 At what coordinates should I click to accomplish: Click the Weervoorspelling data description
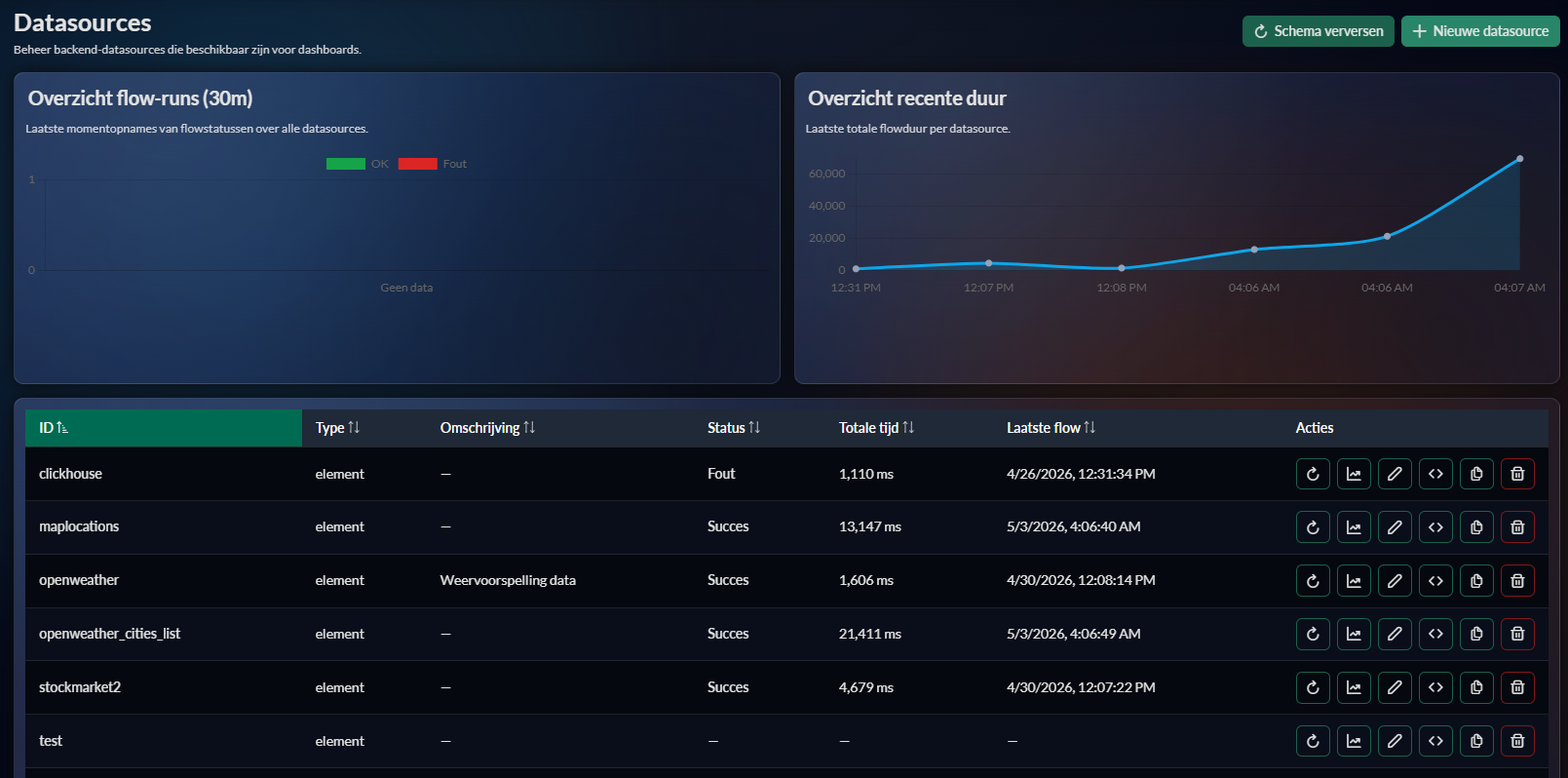[508, 580]
